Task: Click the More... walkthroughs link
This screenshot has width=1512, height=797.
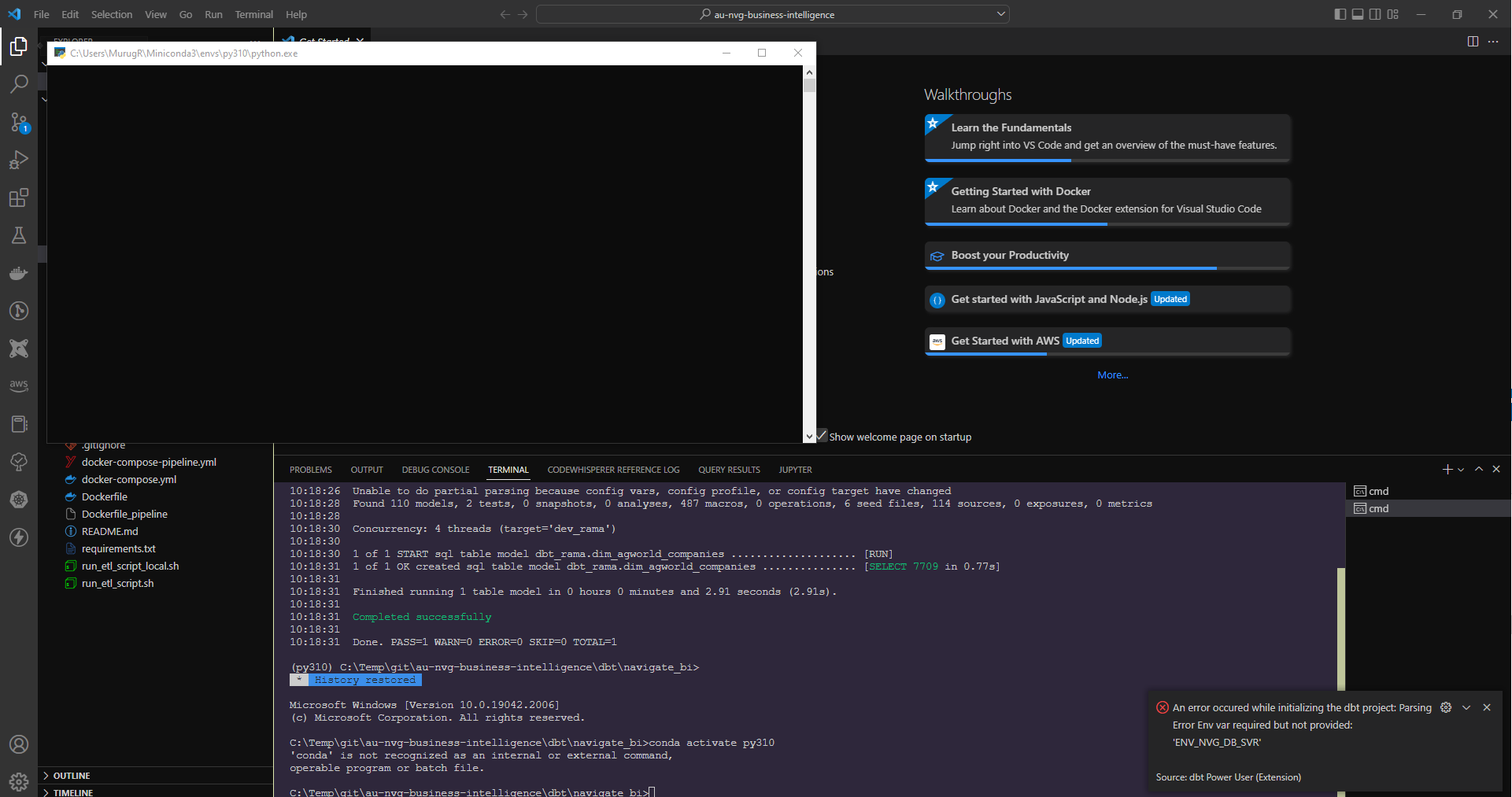Action: pyautogui.click(x=1112, y=375)
